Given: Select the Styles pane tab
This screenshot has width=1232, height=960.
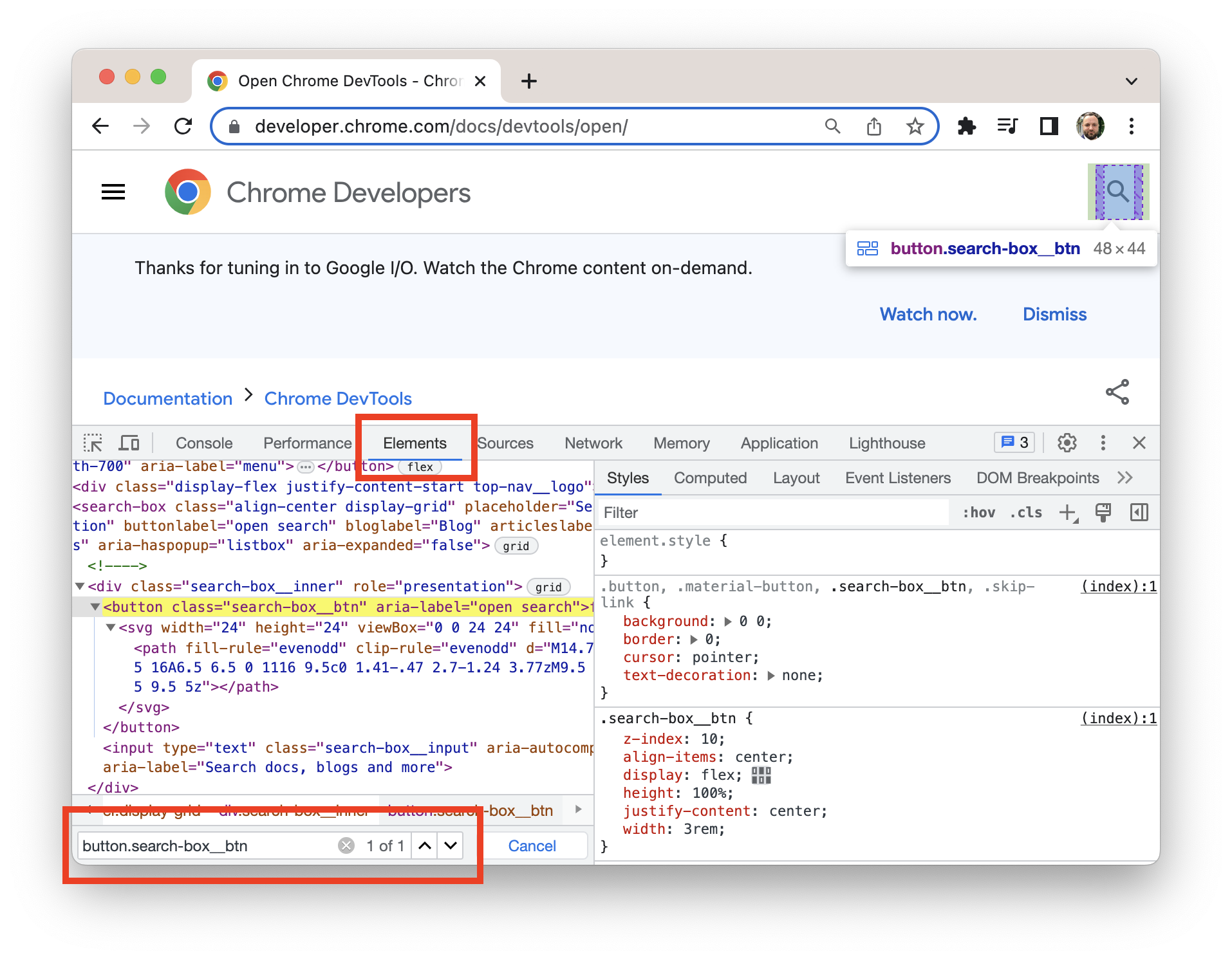Looking at the screenshot, I should click(628, 477).
